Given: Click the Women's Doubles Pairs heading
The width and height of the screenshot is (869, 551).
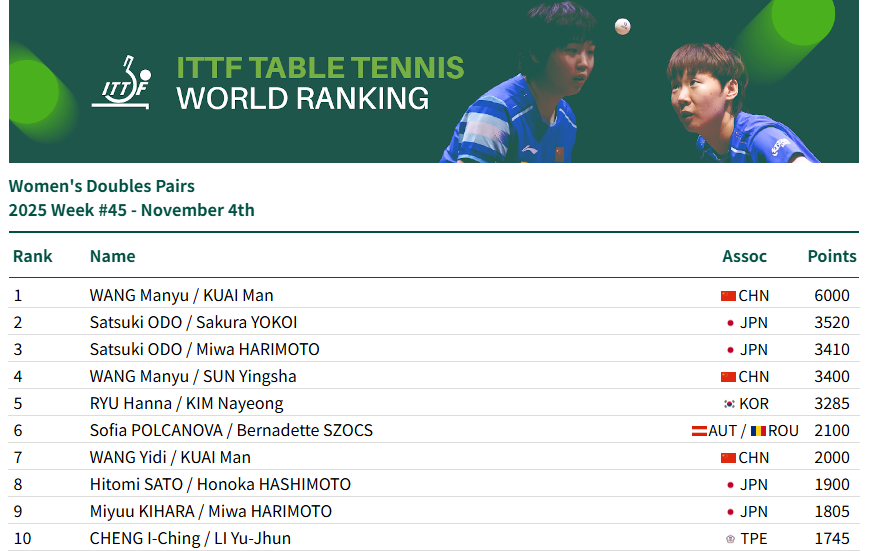Looking at the screenshot, I should [x=102, y=186].
